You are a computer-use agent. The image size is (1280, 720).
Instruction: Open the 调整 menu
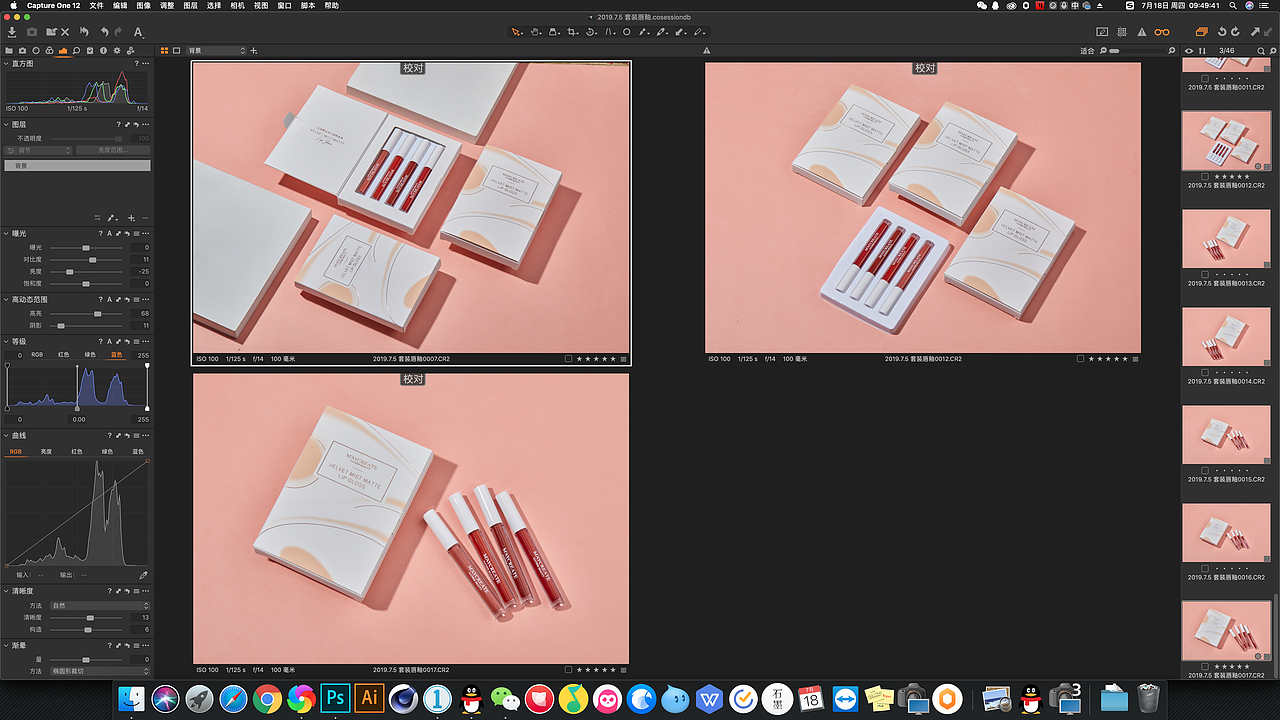167,6
